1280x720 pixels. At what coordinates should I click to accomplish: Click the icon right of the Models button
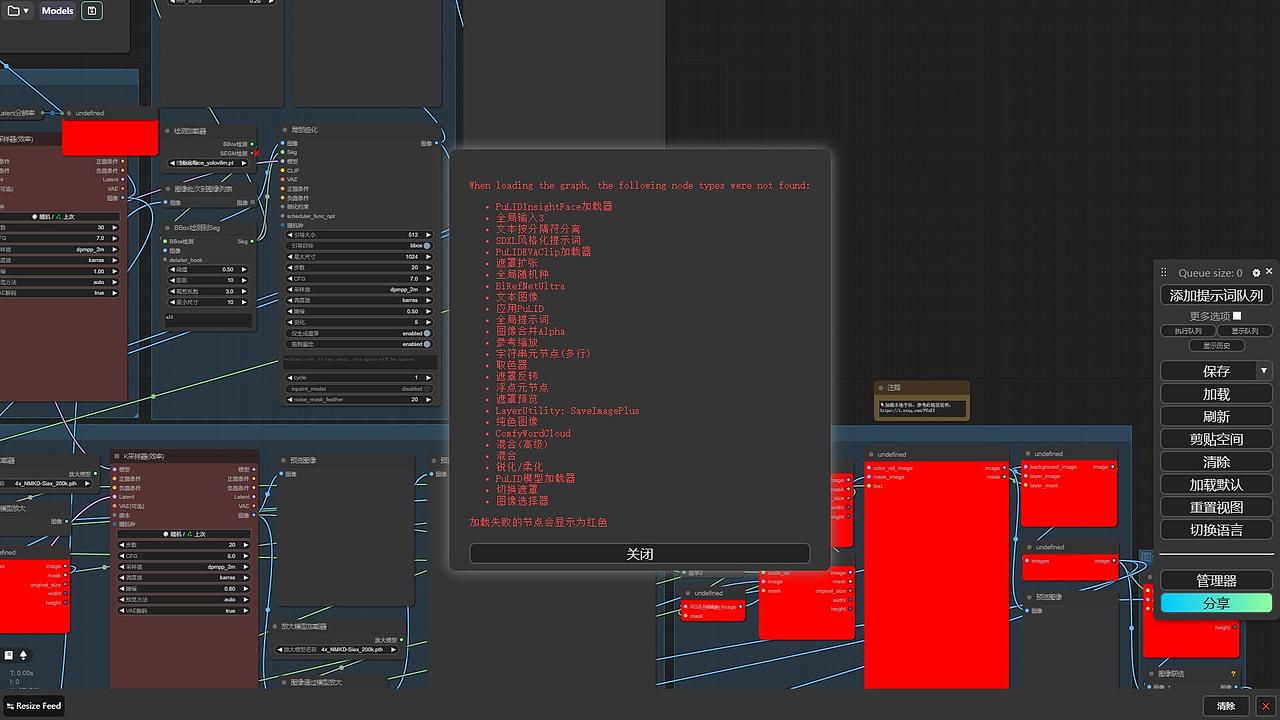coord(91,11)
